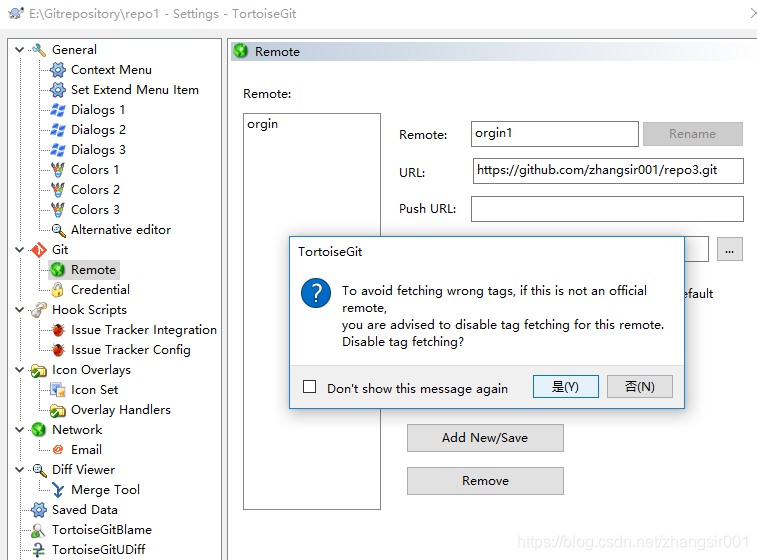Viewport: 757px width, 560px height.
Task: Open the Merge Tool settings
Action: [105, 490]
